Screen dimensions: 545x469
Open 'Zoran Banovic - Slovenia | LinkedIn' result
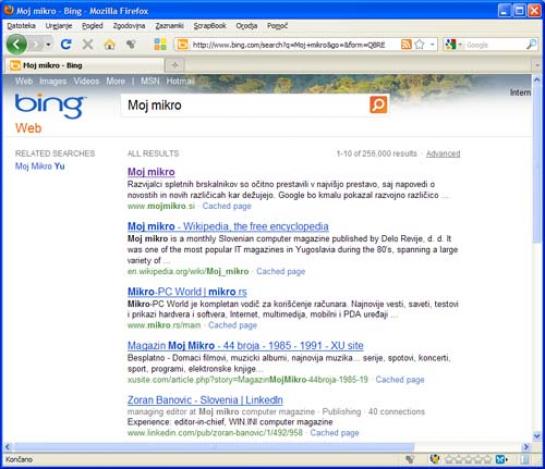205,400
